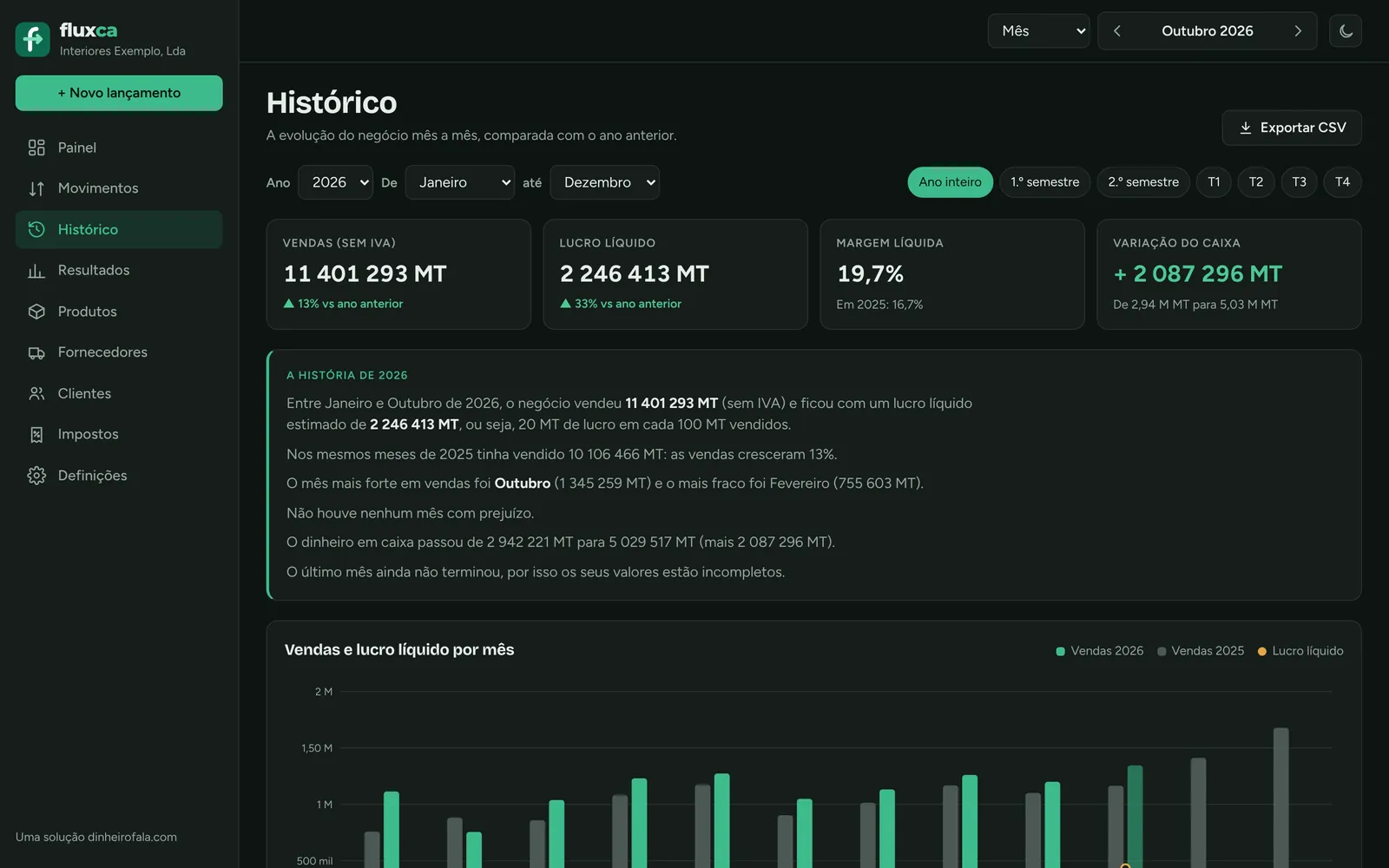Select the Ano inteiro period pill

click(950, 182)
